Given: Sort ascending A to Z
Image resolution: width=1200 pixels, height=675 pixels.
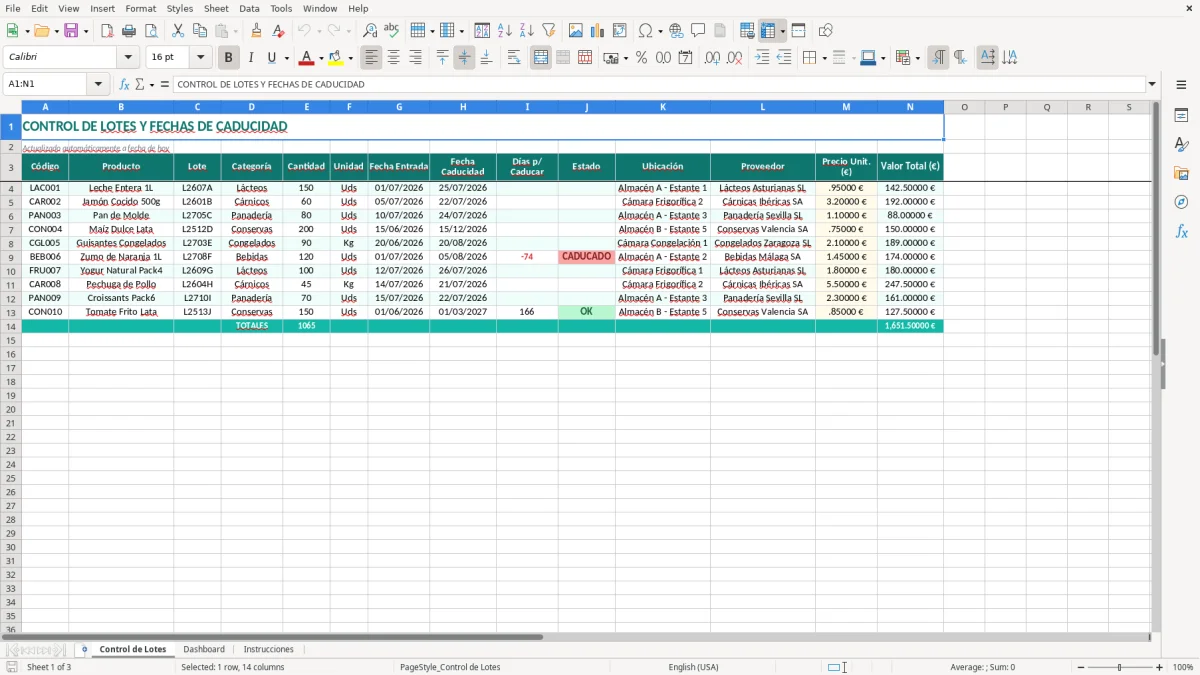Looking at the screenshot, I should (505, 31).
